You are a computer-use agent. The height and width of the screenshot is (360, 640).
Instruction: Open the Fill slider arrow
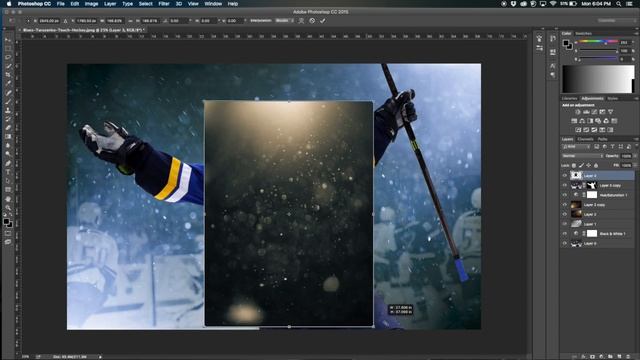pos(634,165)
